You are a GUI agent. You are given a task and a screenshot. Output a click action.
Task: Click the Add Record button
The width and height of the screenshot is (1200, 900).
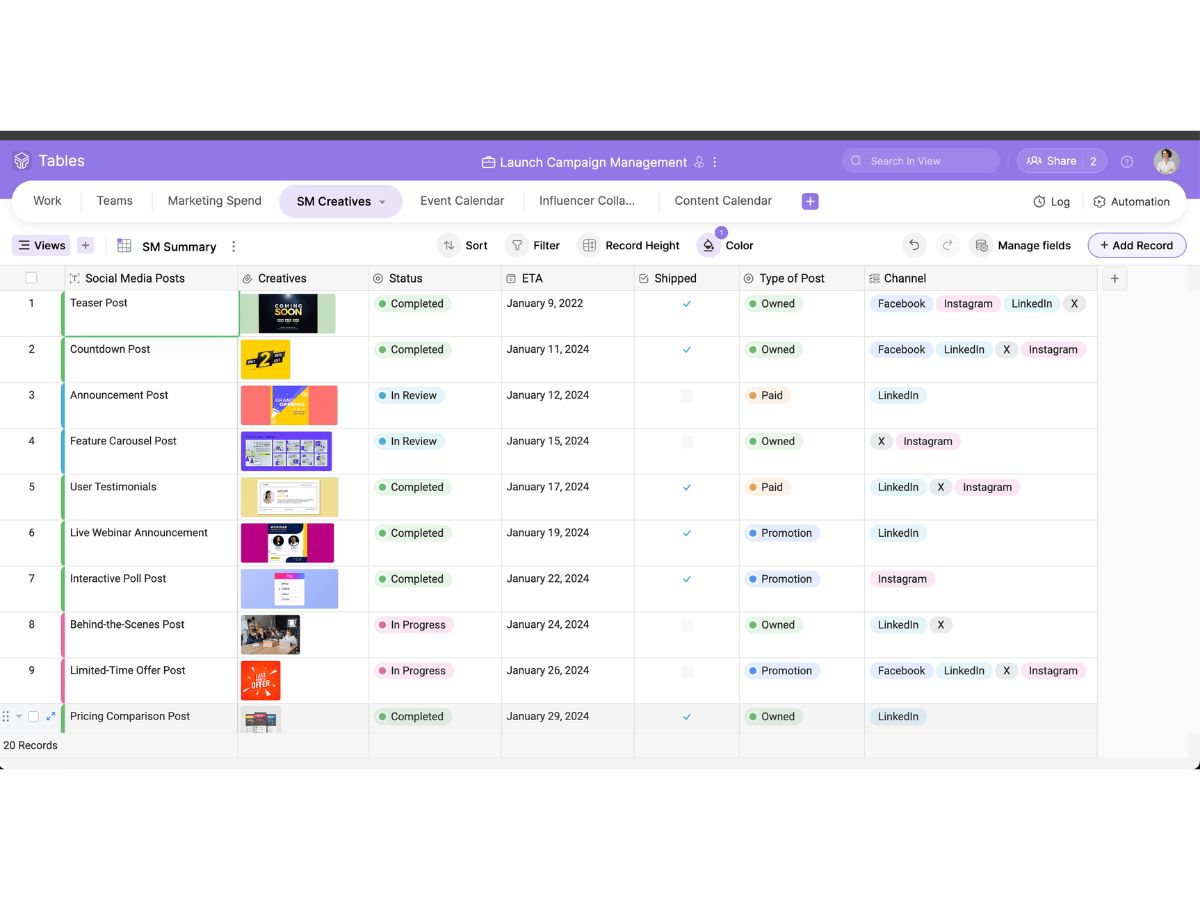(x=1136, y=245)
